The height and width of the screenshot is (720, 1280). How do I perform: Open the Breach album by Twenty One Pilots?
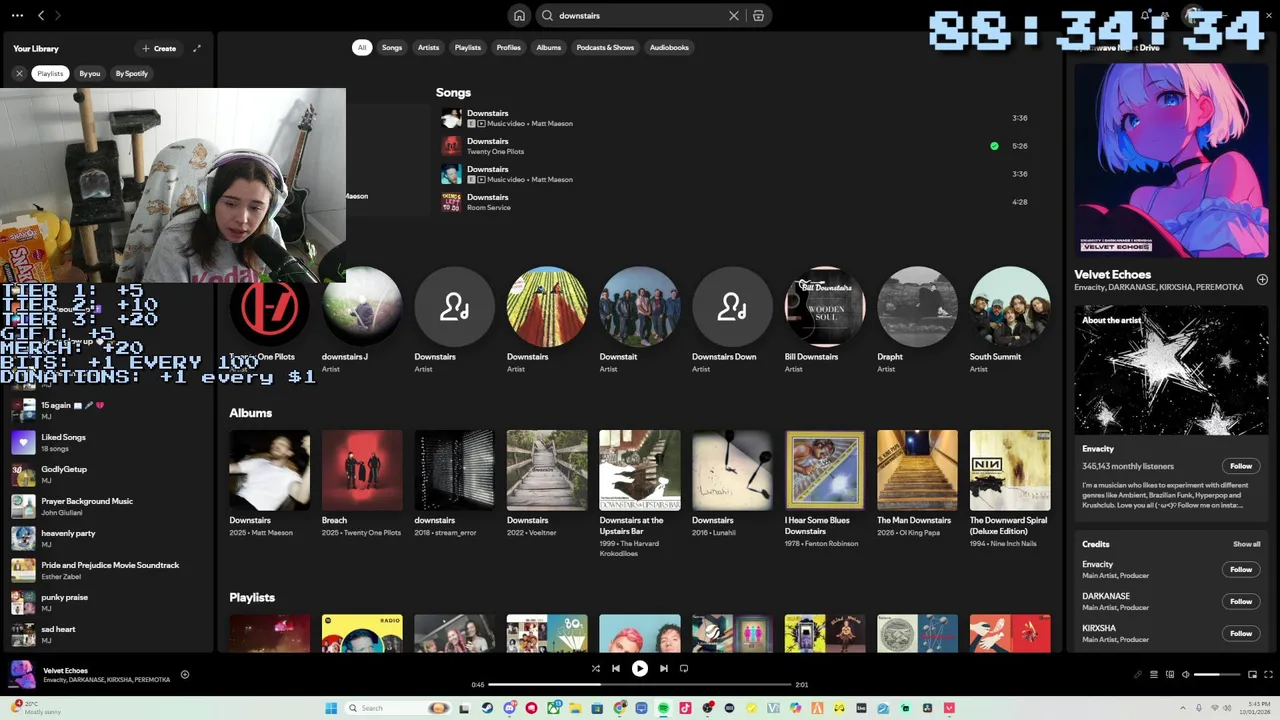click(x=362, y=484)
